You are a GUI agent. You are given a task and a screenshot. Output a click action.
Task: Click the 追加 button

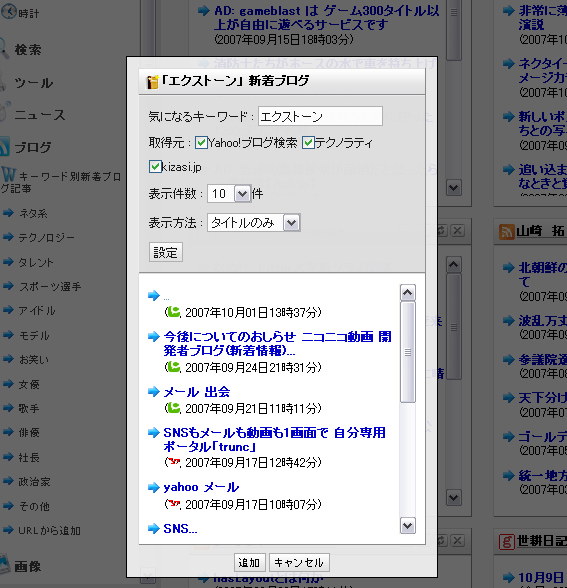tap(250, 562)
